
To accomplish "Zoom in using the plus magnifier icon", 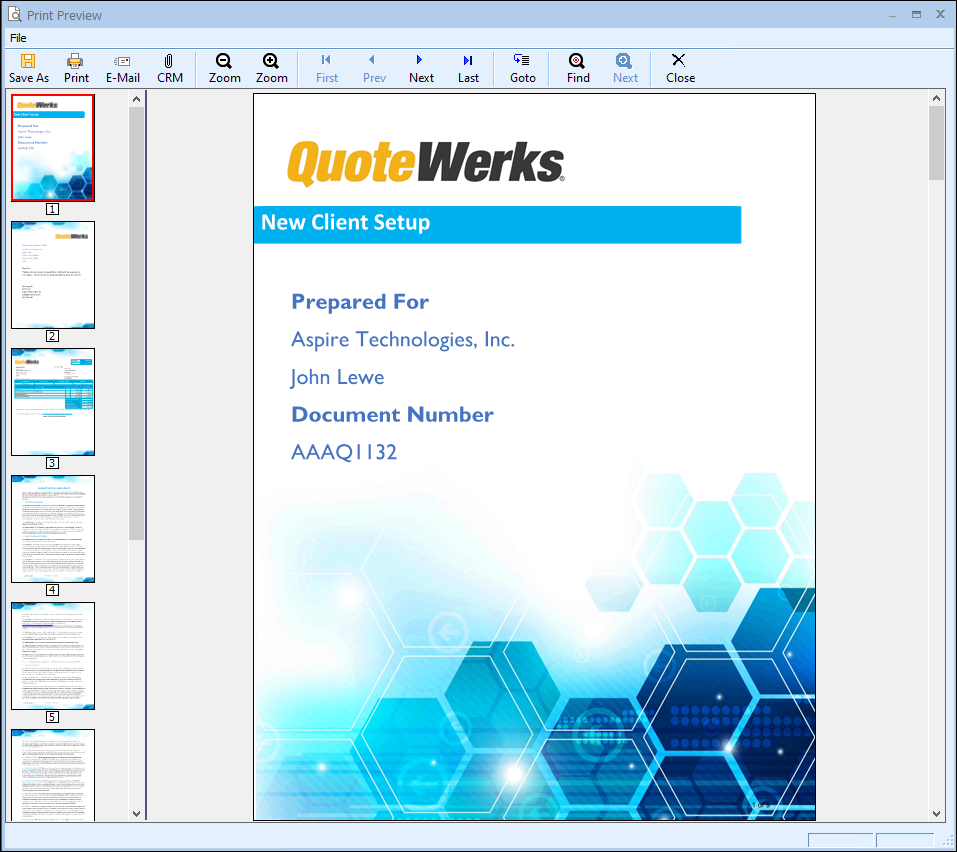I will 271,61.
